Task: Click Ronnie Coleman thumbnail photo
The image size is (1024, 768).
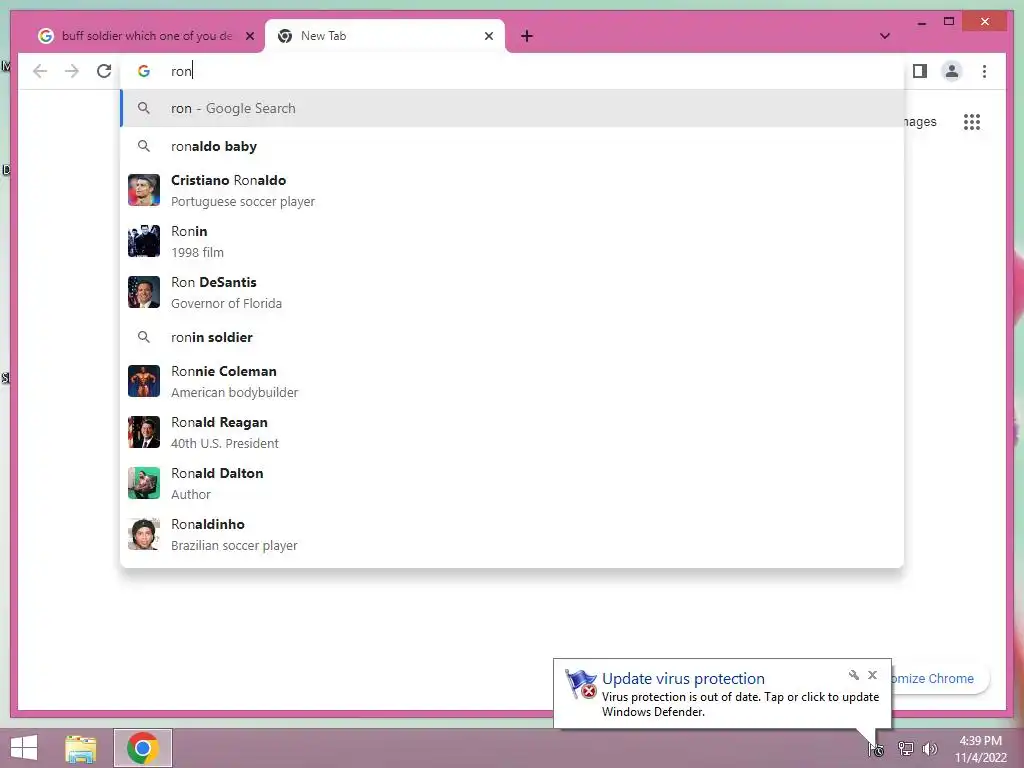Action: click(x=144, y=381)
